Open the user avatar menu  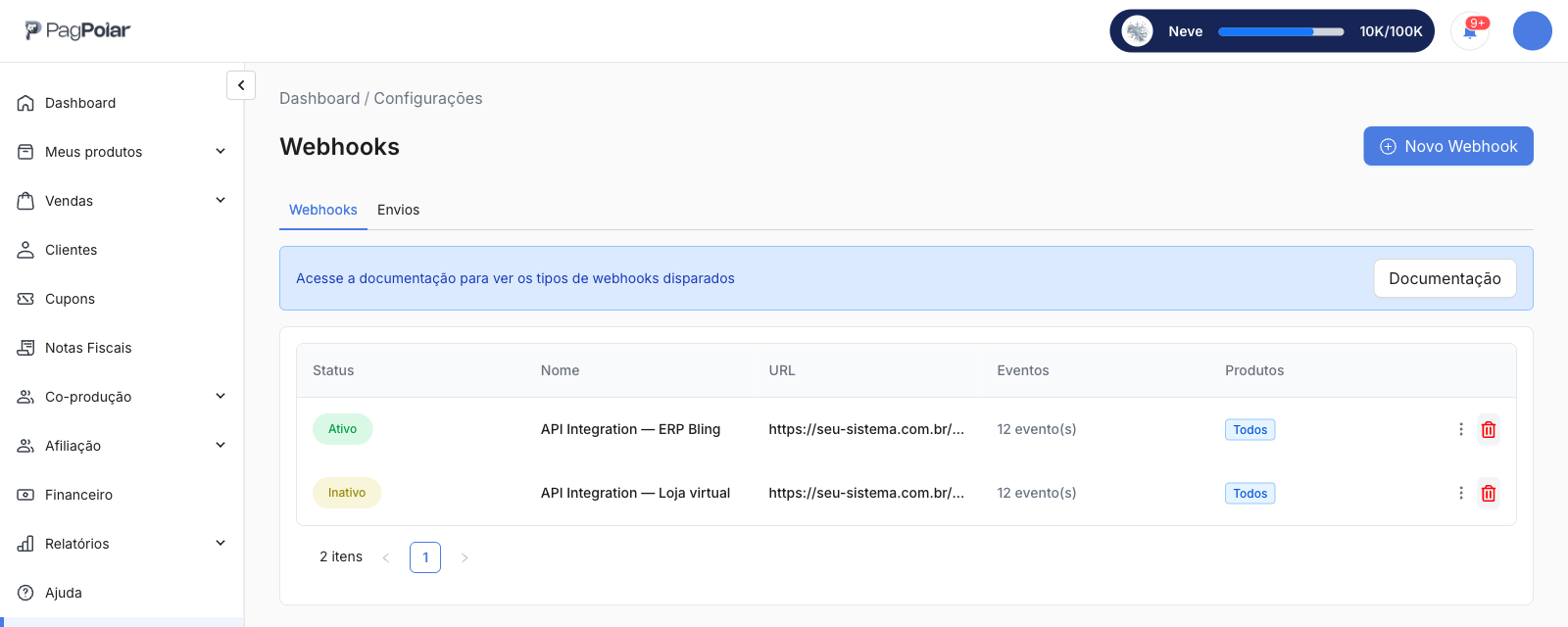click(x=1532, y=31)
